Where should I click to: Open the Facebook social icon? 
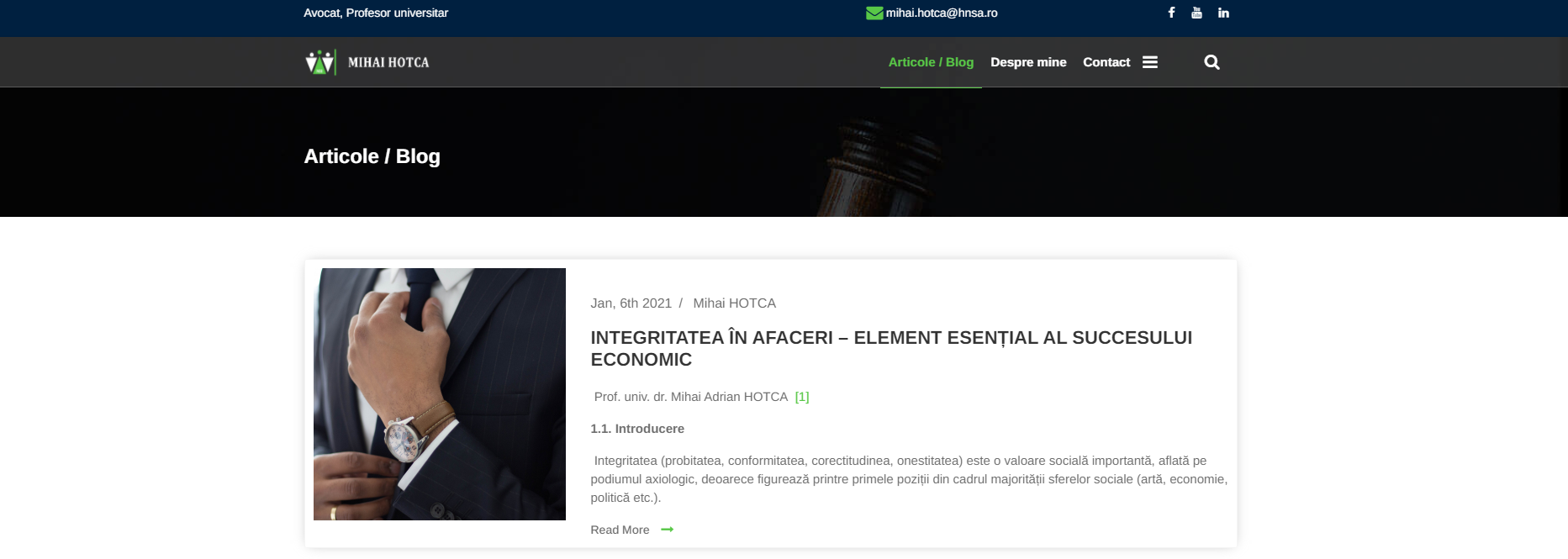(x=1171, y=13)
